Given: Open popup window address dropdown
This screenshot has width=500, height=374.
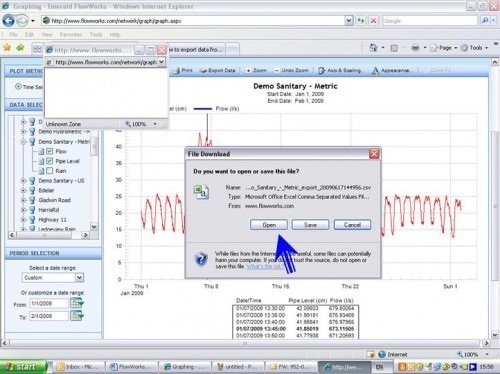Looking at the screenshot, I should click(161, 62).
